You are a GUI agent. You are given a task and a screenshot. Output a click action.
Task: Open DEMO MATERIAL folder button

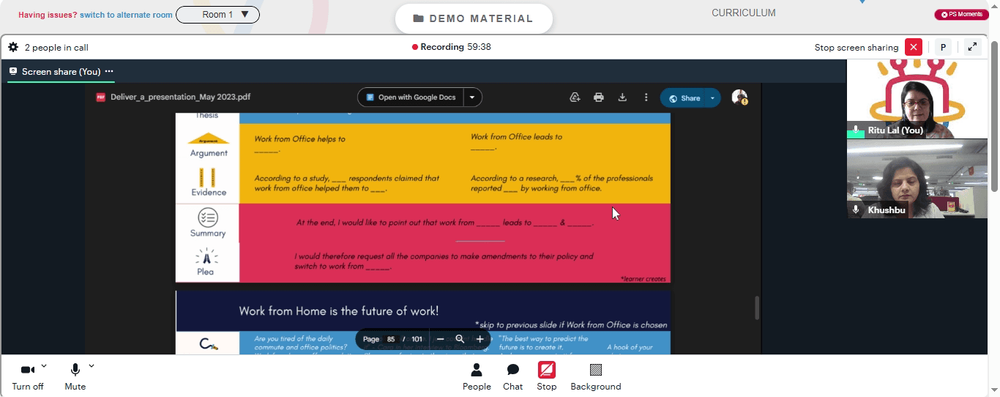[473, 19]
